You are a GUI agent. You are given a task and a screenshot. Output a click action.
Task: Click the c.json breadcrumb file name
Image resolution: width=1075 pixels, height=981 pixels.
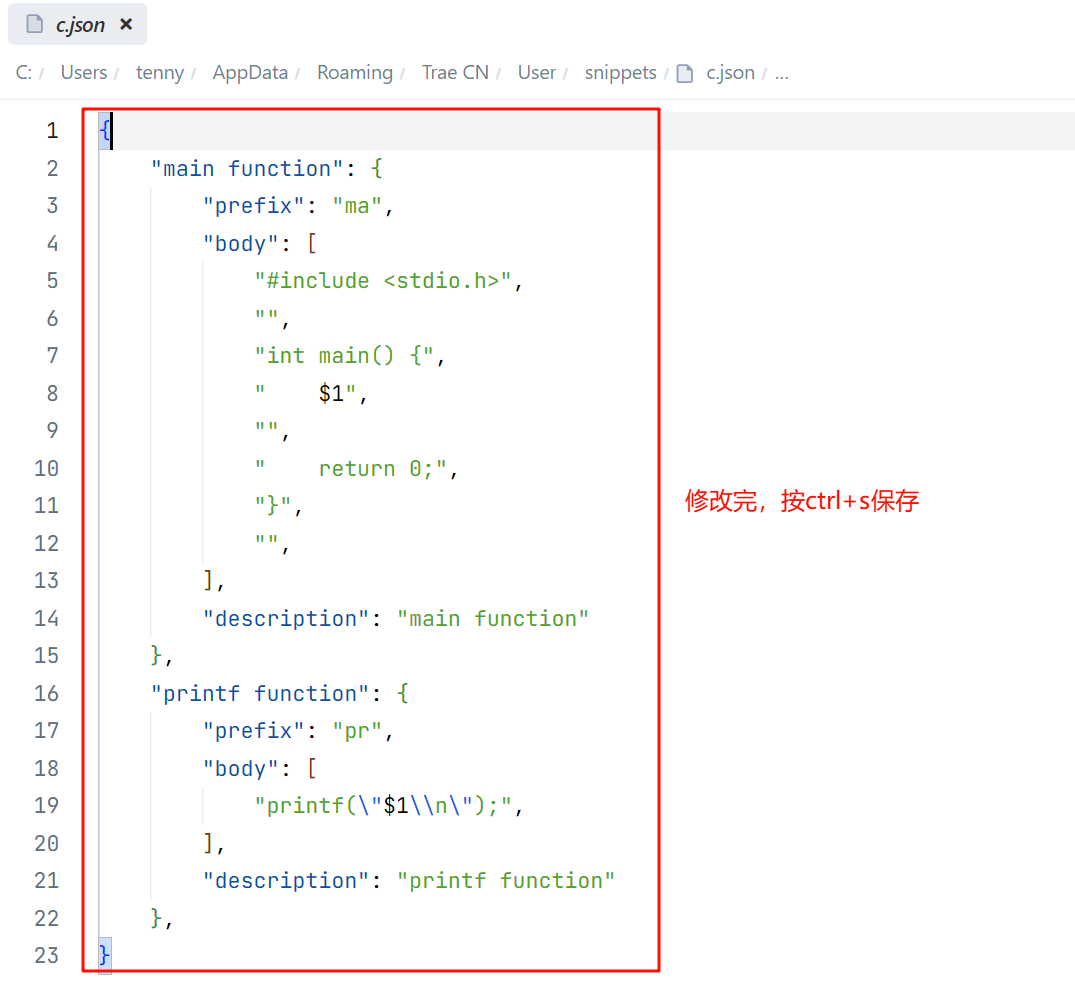pyautogui.click(x=730, y=73)
